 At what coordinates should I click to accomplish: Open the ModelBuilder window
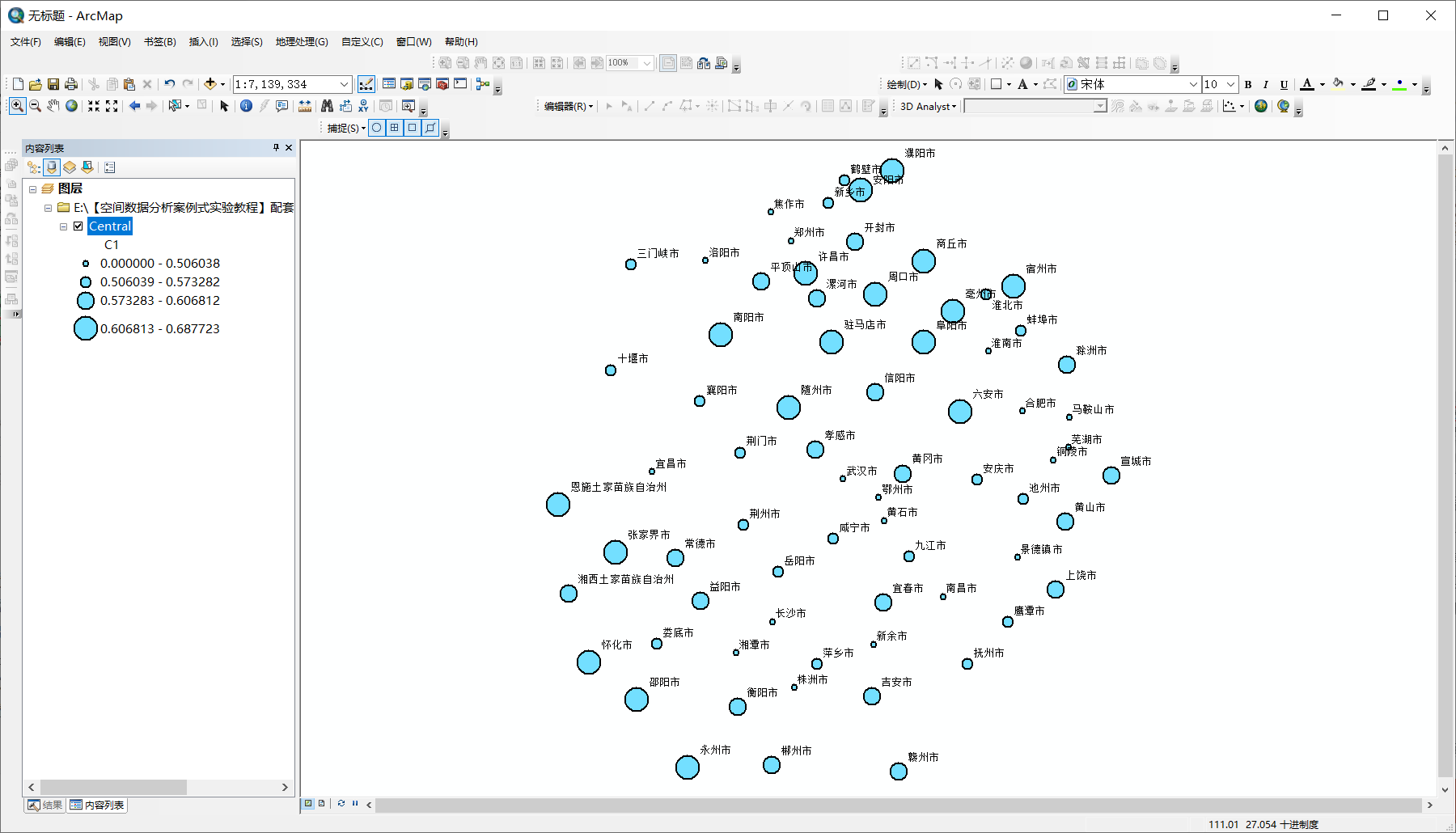[x=483, y=84]
